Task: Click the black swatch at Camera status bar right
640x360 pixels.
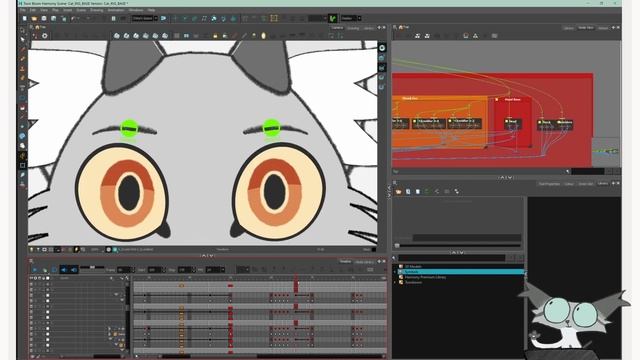Action: (374, 249)
